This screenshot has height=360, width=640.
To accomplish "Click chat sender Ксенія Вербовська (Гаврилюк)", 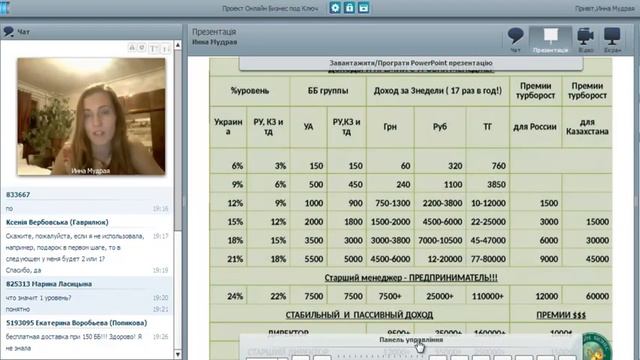I will [57, 222].
